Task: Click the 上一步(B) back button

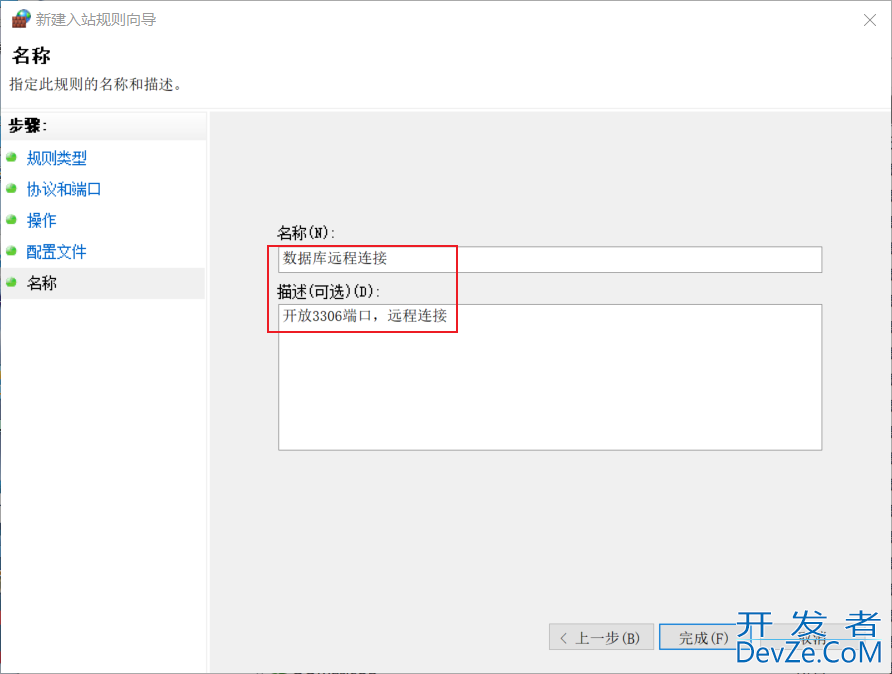Action: click(601, 637)
